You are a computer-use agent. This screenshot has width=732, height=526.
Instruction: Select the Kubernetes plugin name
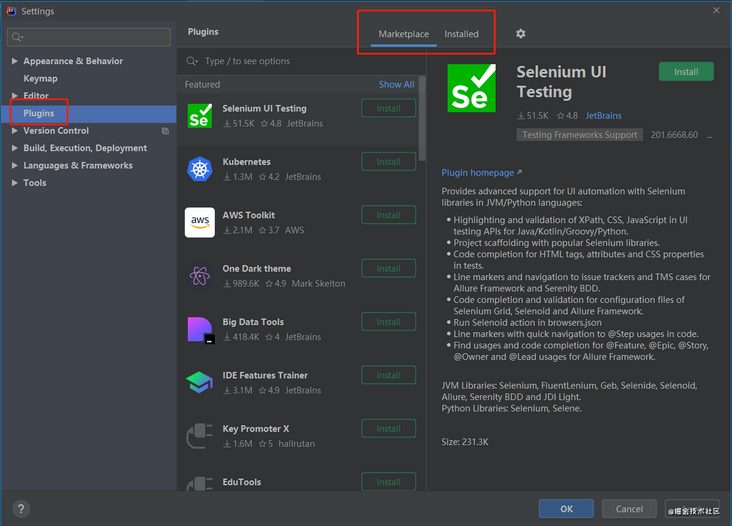246,162
